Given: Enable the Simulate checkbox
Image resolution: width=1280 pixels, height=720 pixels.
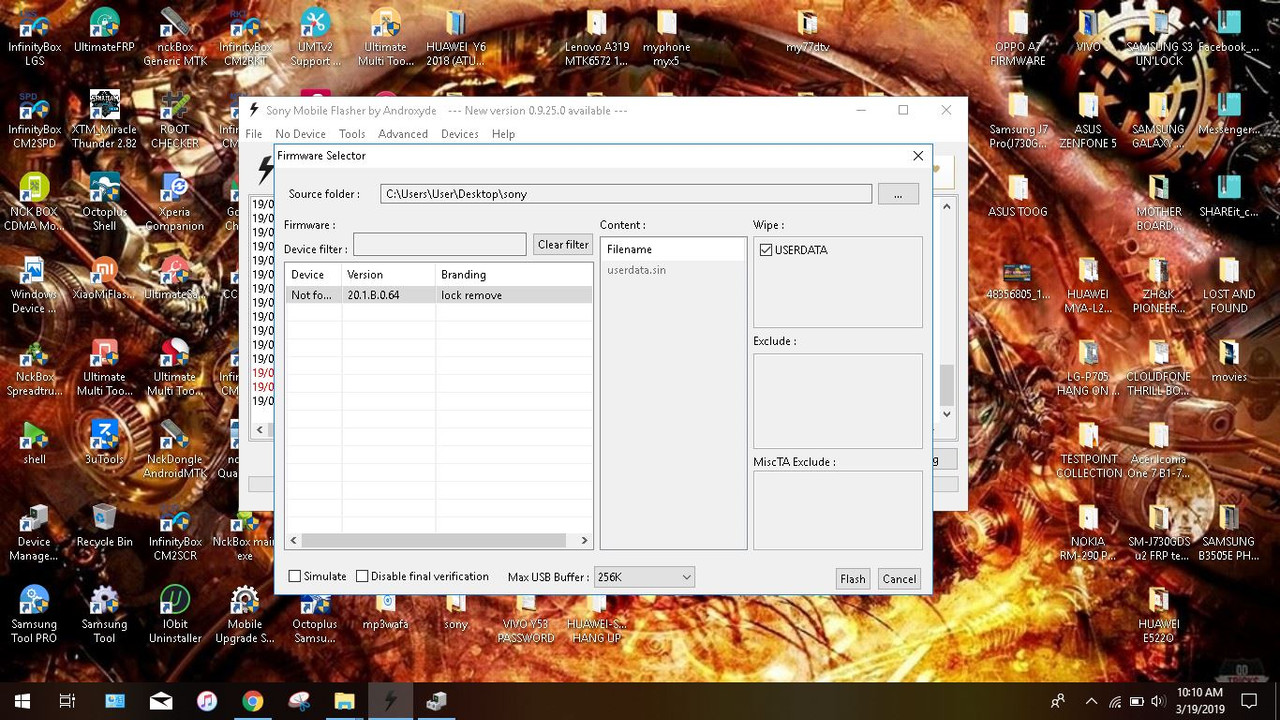Looking at the screenshot, I should click(295, 577).
